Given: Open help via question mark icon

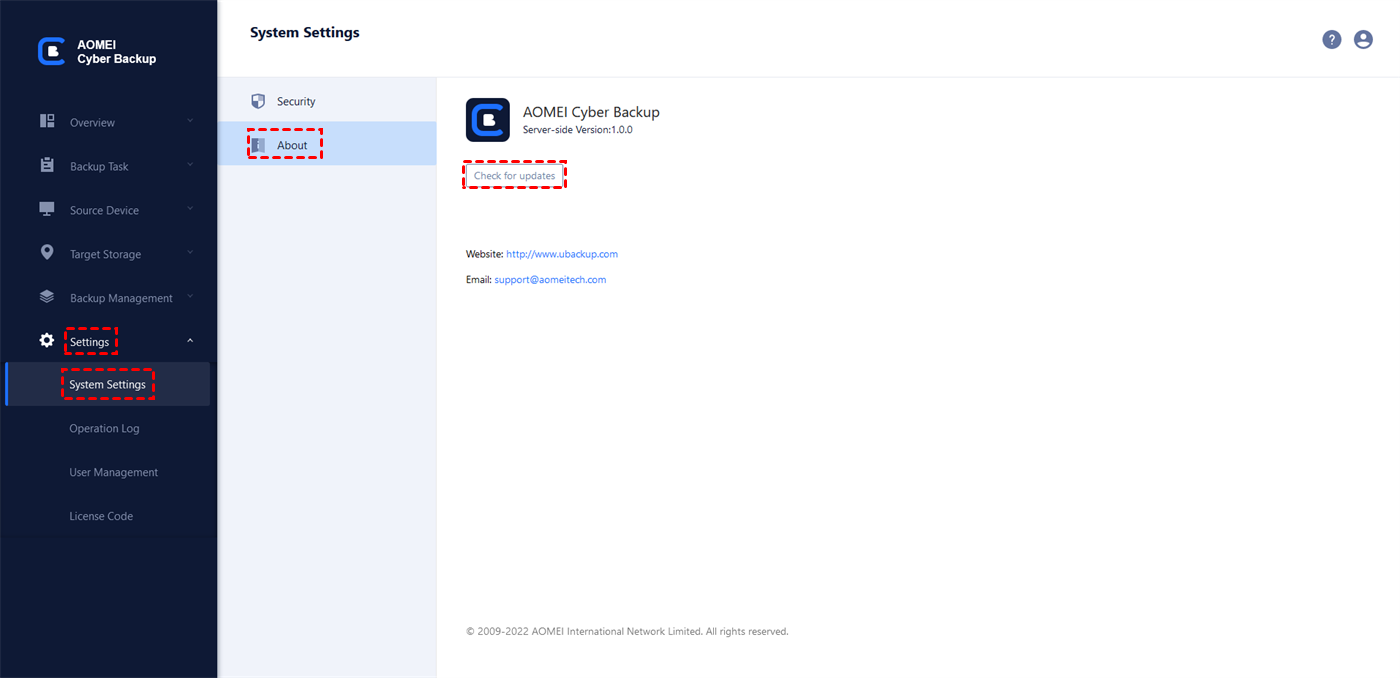Looking at the screenshot, I should coord(1332,39).
